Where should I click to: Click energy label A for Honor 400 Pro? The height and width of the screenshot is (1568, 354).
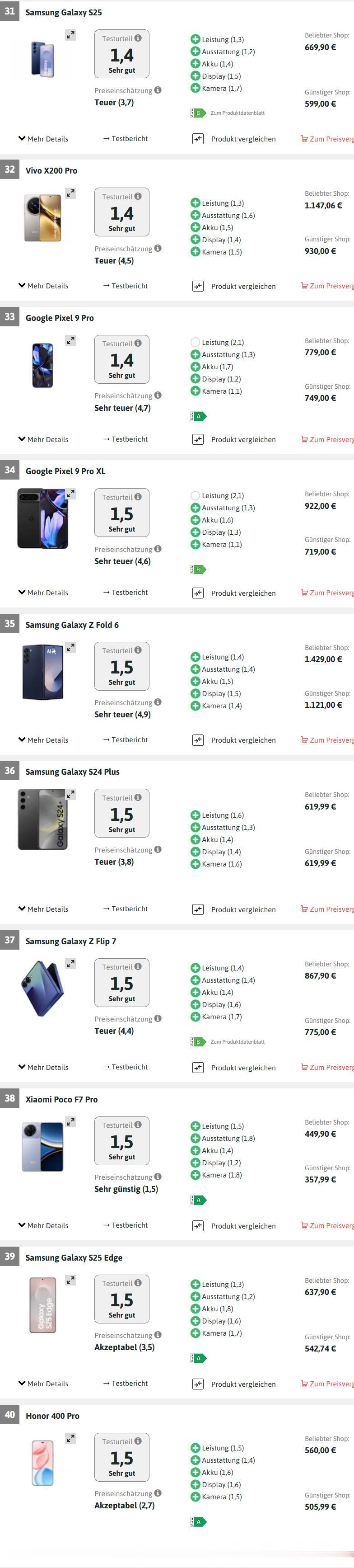(x=198, y=1522)
